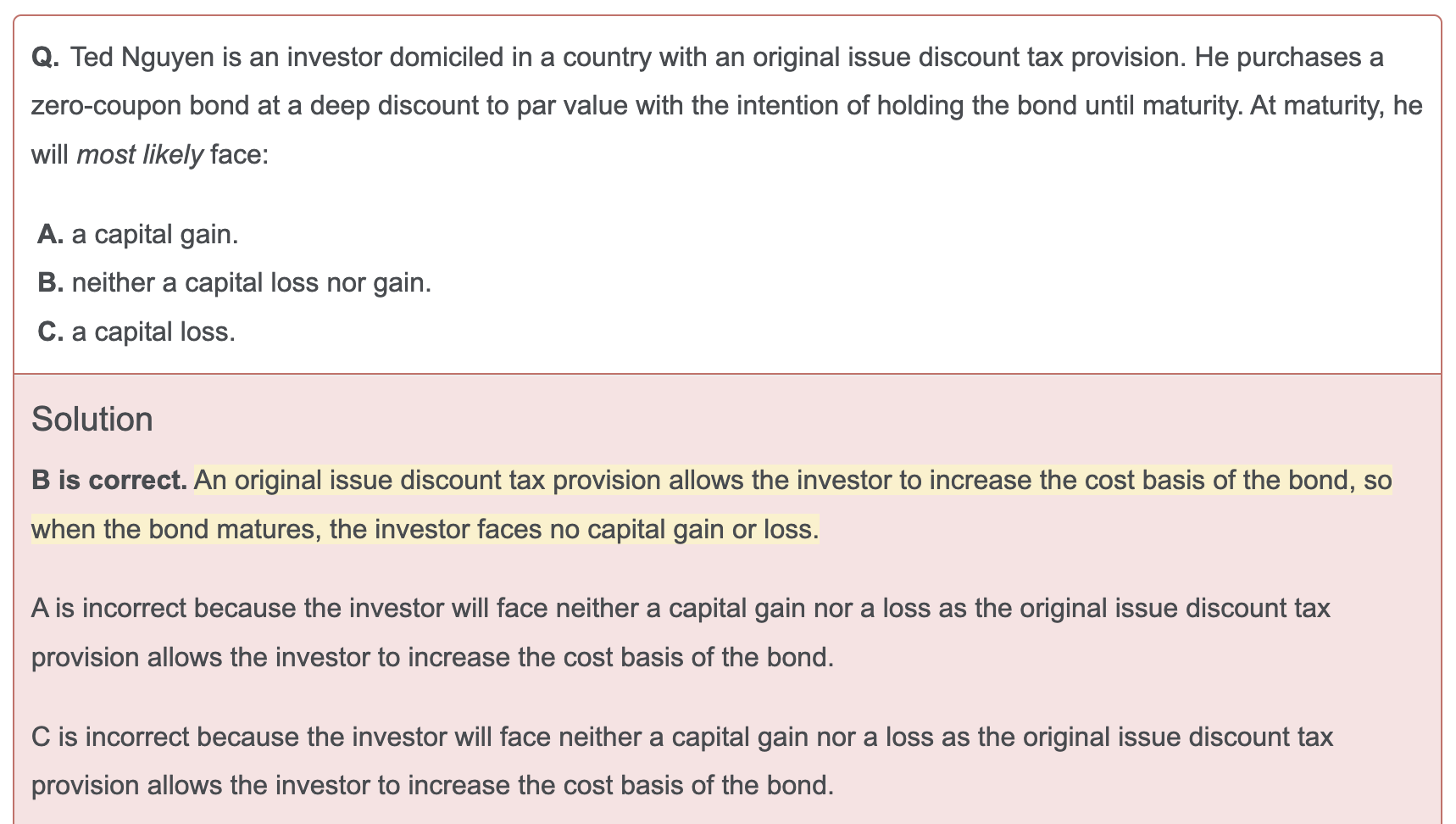Select answer A, a capital gain
Screen dimensions: 1456x824
(138, 234)
